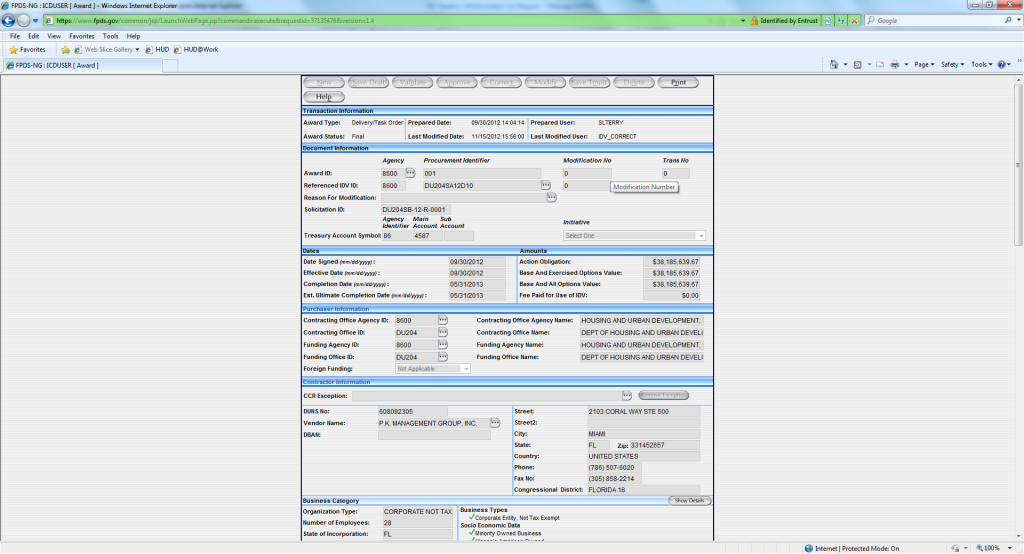Open the Edit menu

(33, 37)
